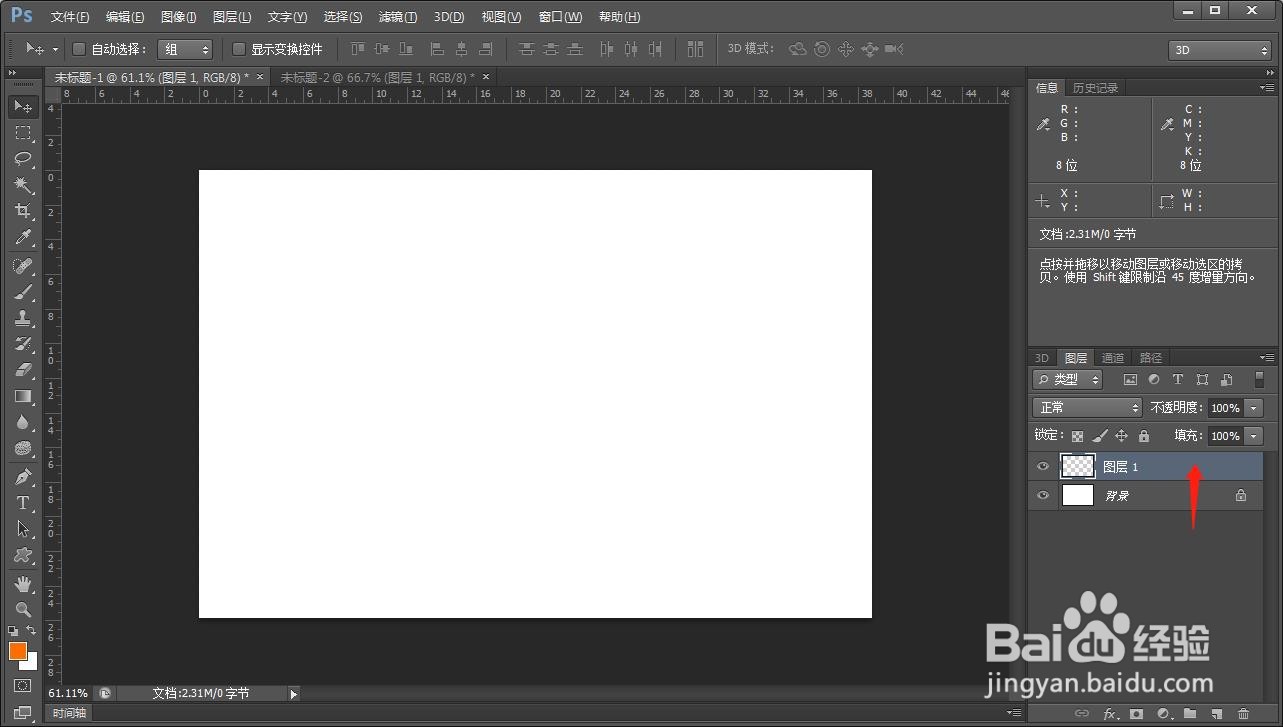Toggle lock all for the layer

click(1144, 436)
